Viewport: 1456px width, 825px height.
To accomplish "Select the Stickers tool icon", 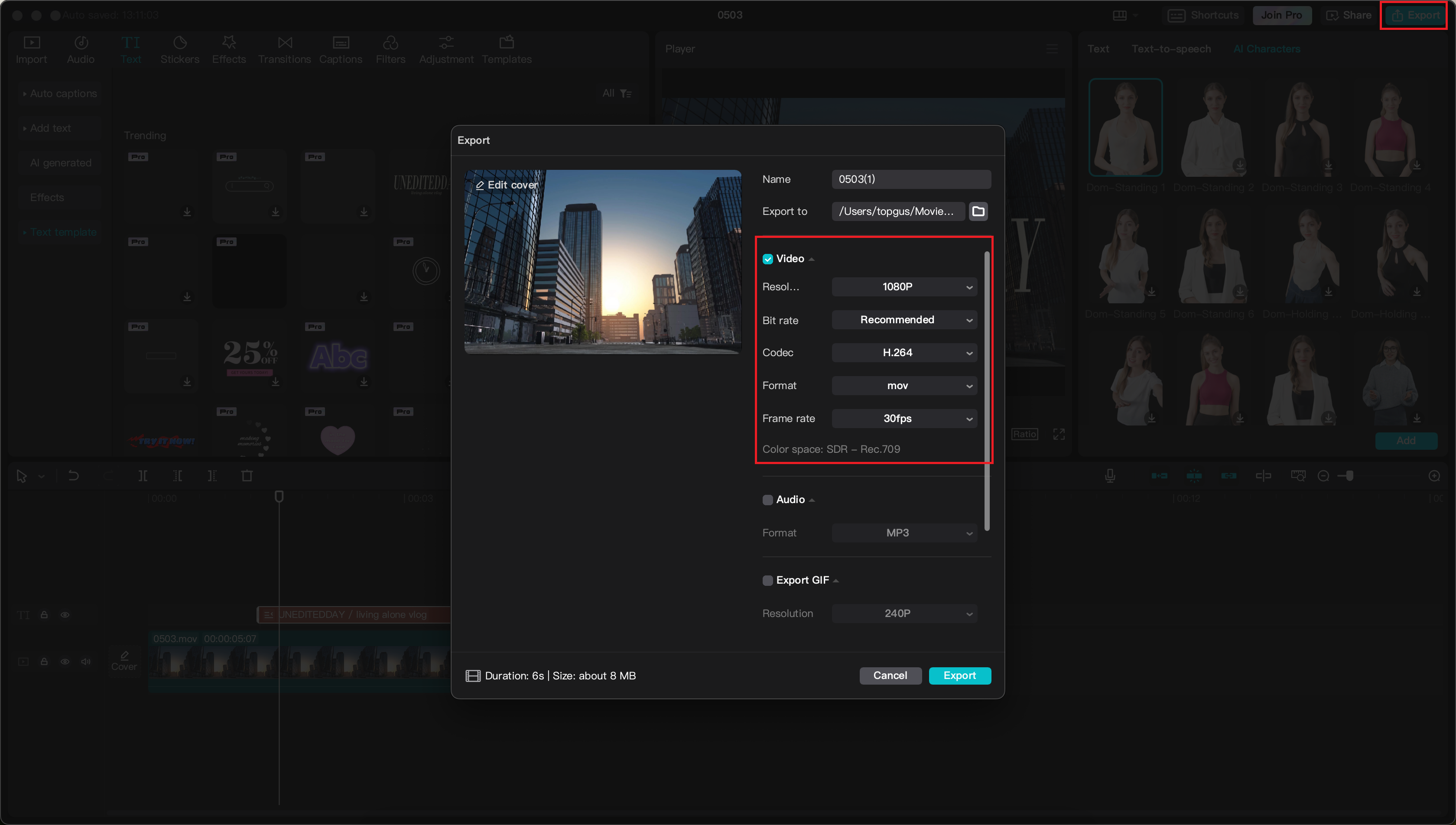I will pyautogui.click(x=179, y=43).
